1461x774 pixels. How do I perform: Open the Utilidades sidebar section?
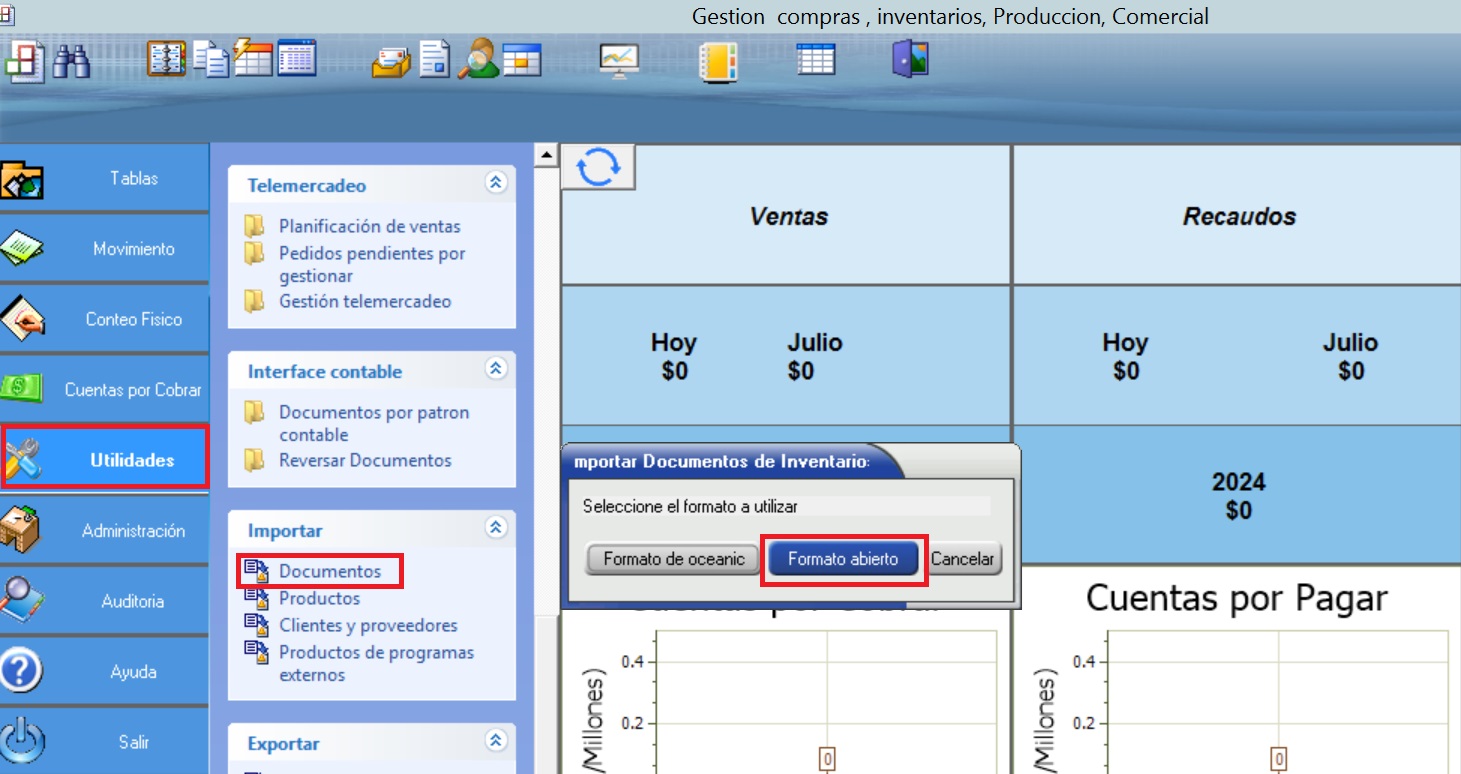(x=105, y=460)
